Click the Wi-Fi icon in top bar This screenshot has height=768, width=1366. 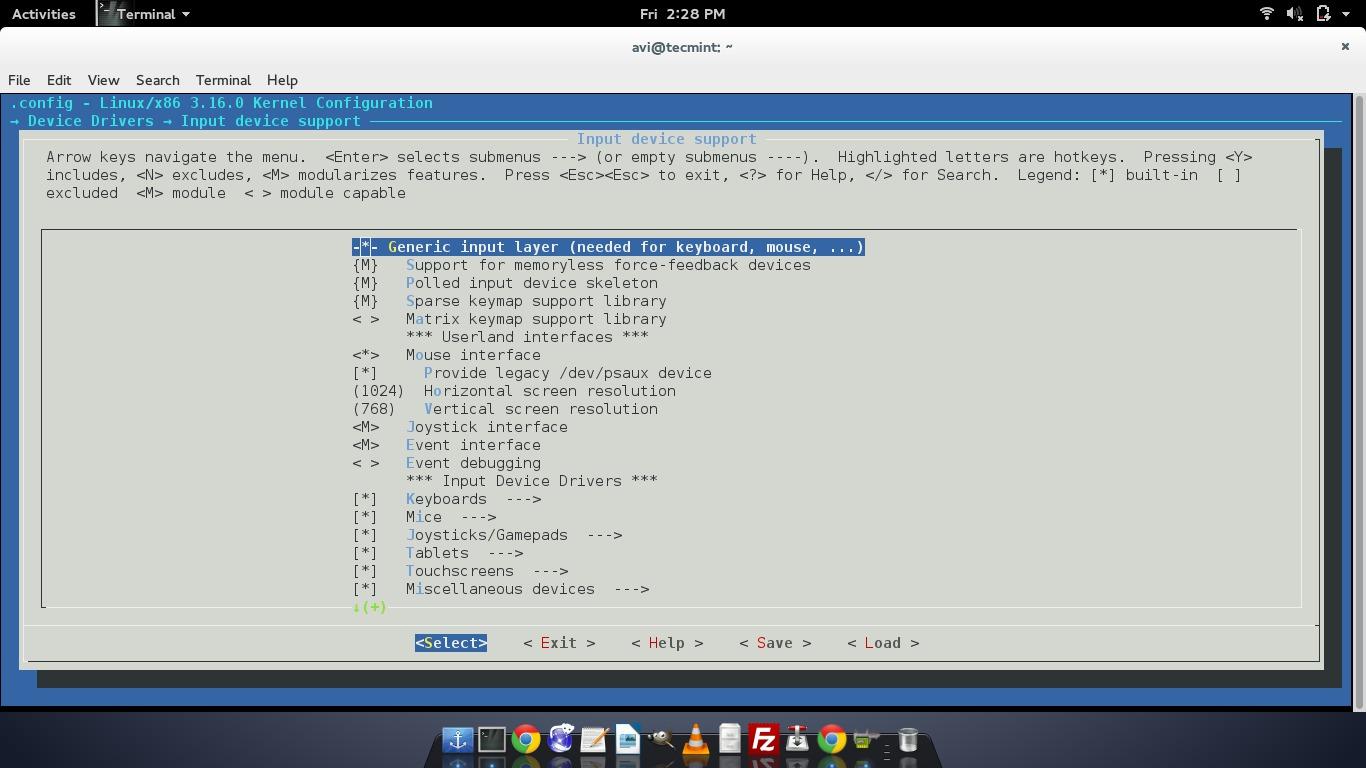[x=1266, y=14]
